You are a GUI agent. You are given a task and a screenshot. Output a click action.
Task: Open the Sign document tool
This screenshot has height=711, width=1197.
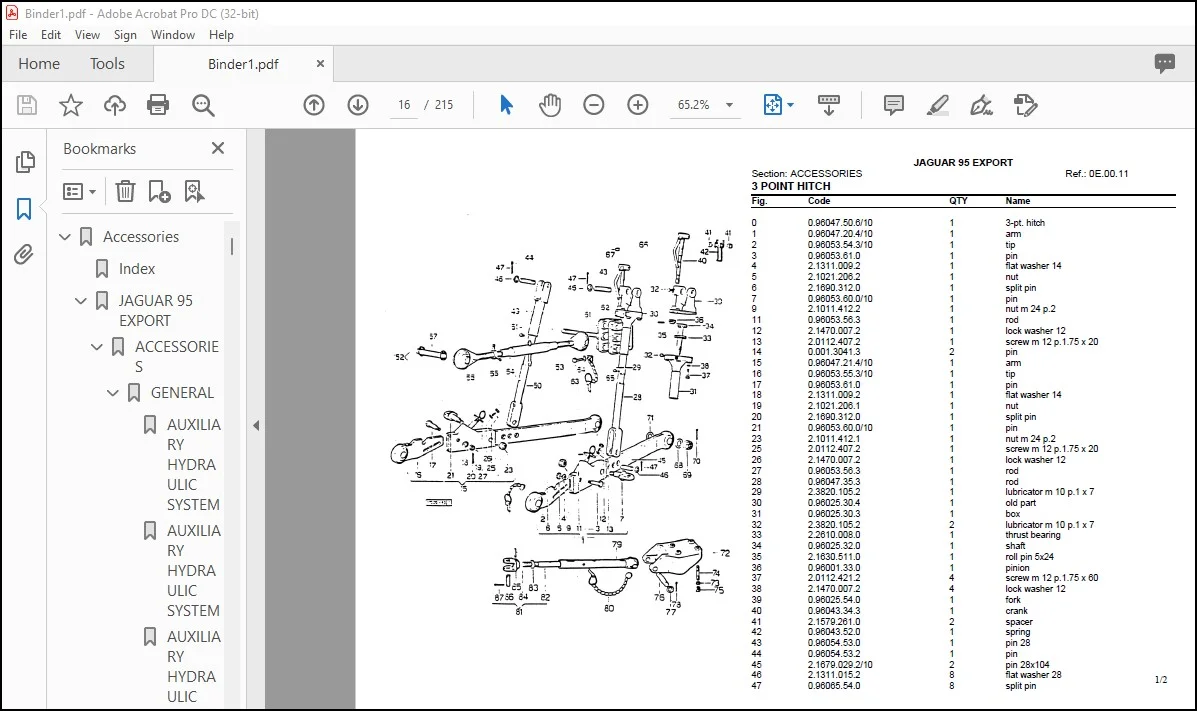click(981, 105)
